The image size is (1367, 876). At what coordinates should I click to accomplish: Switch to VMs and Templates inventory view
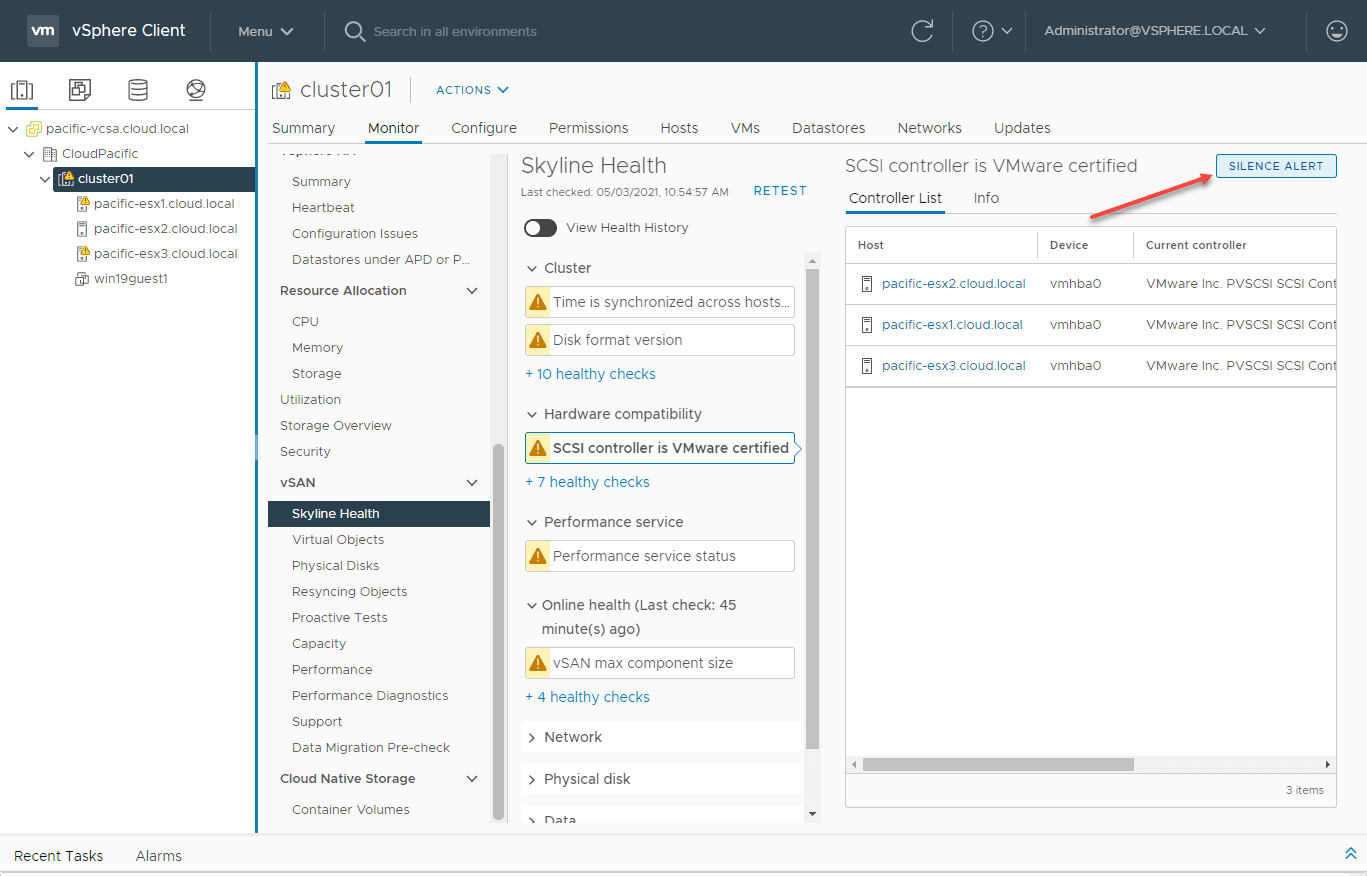[x=80, y=90]
